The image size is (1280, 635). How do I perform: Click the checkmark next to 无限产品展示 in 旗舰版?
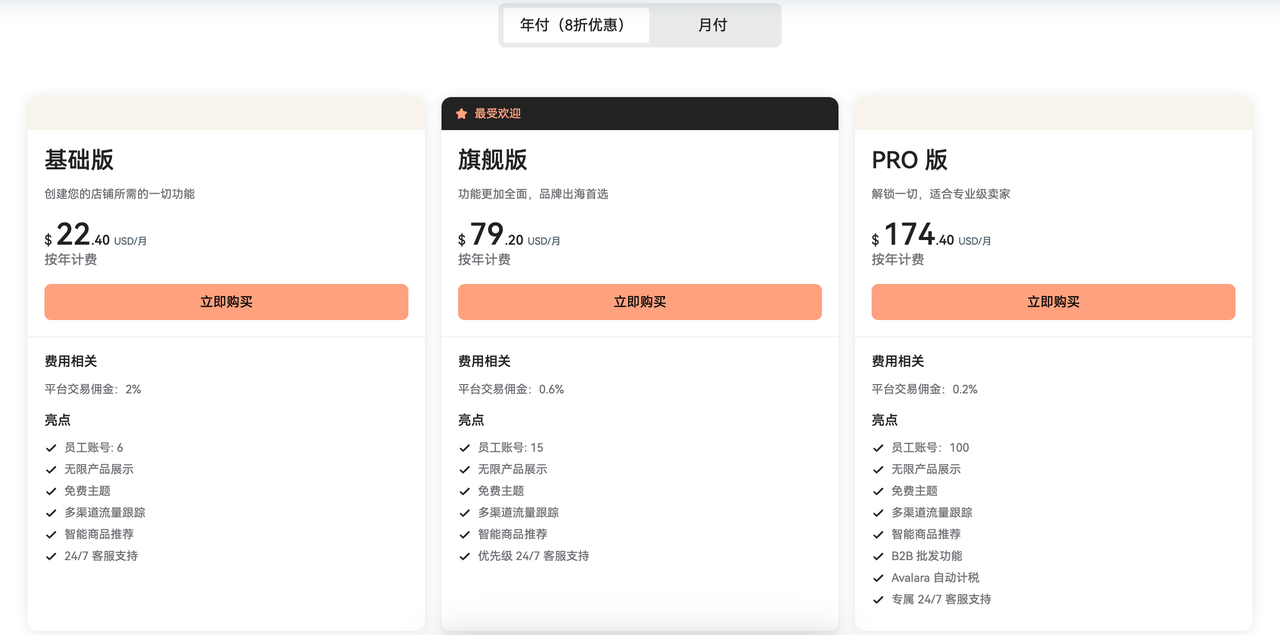pos(464,469)
